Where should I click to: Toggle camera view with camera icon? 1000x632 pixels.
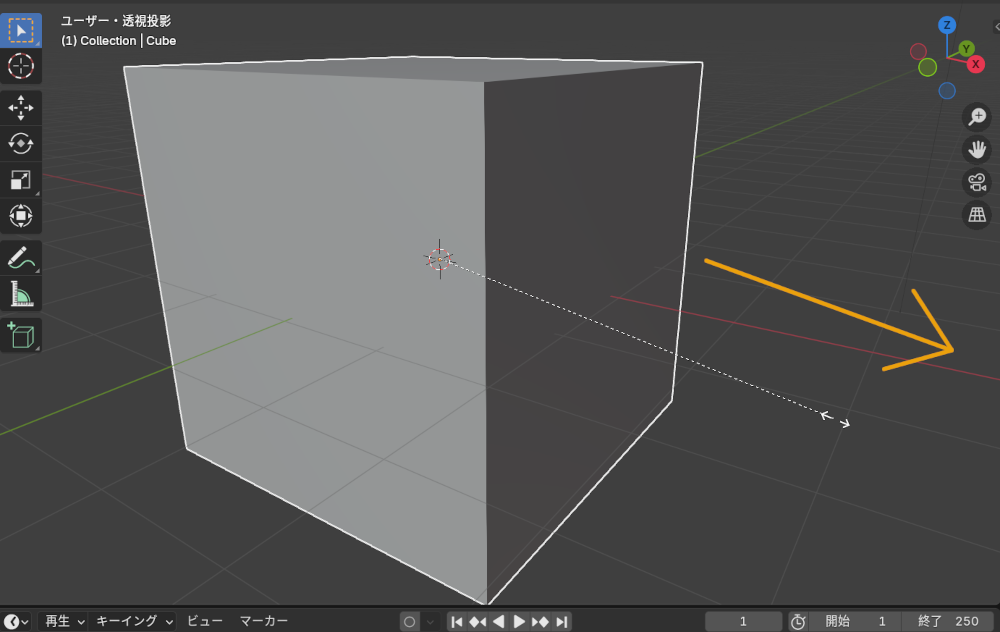(x=976, y=182)
